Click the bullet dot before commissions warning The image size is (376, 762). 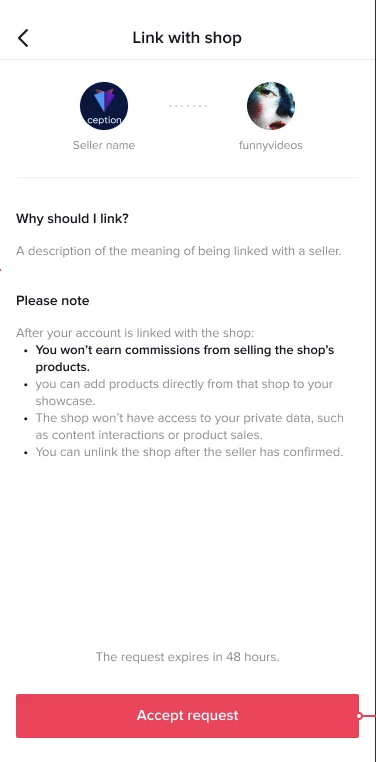coord(25,350)
